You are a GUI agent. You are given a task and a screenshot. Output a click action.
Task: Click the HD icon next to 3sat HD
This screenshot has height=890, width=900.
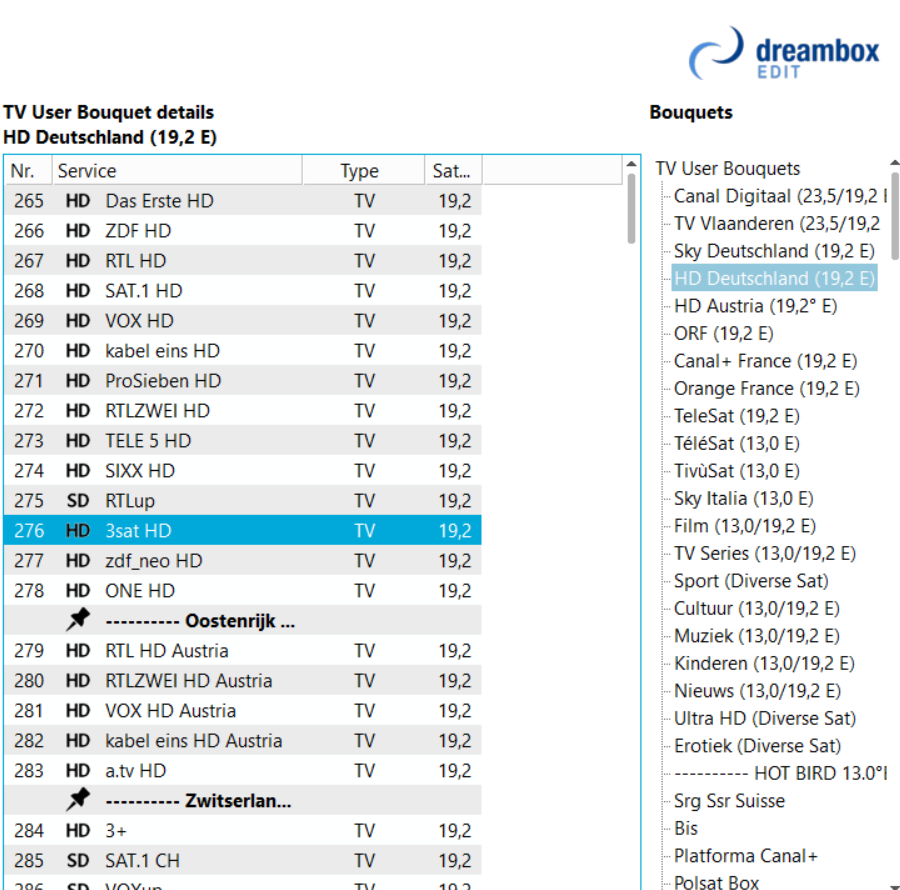(x=77, y=530)
